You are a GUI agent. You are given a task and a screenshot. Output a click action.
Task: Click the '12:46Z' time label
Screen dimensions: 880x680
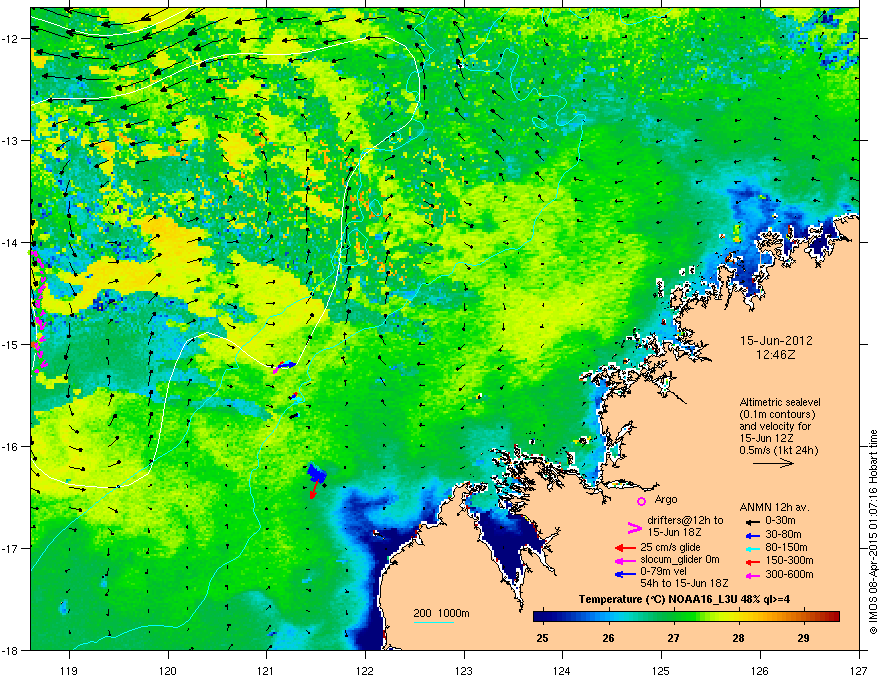point(776,355)
